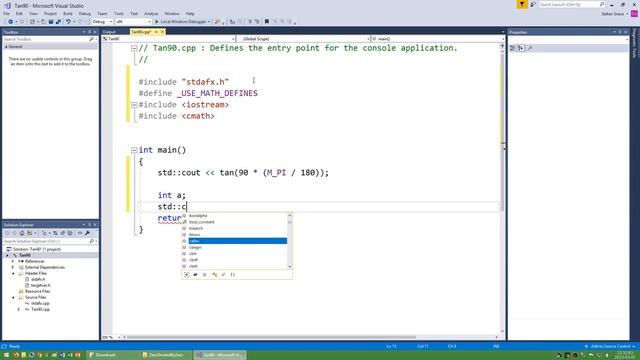
Task: Collapse the main() function outlining box
Action: pos(134,150)
